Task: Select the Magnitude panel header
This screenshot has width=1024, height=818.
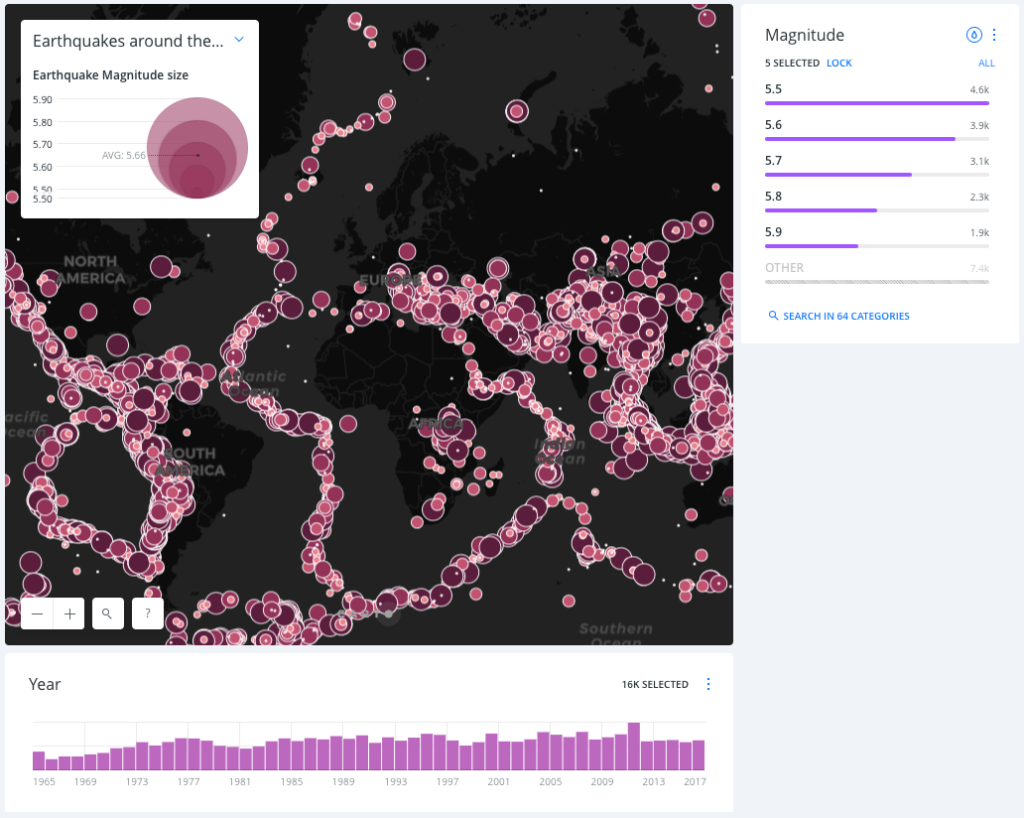Action: point(805,34)
